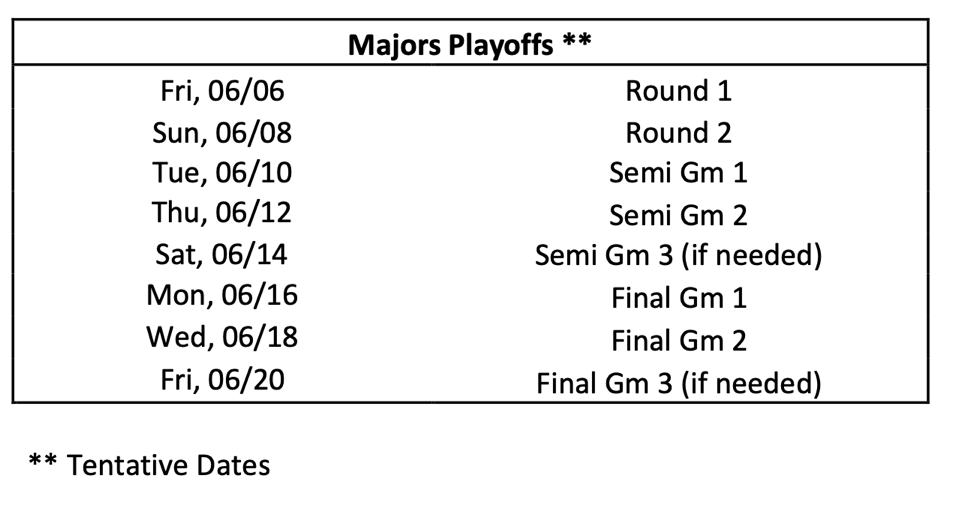Click the double asterisk before Tentative Dates

coord(43,462)
